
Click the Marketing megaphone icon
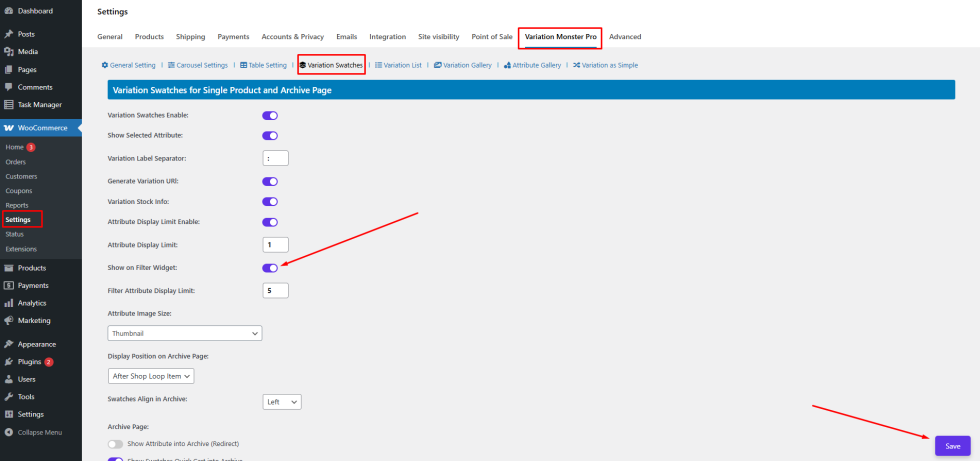9,320
